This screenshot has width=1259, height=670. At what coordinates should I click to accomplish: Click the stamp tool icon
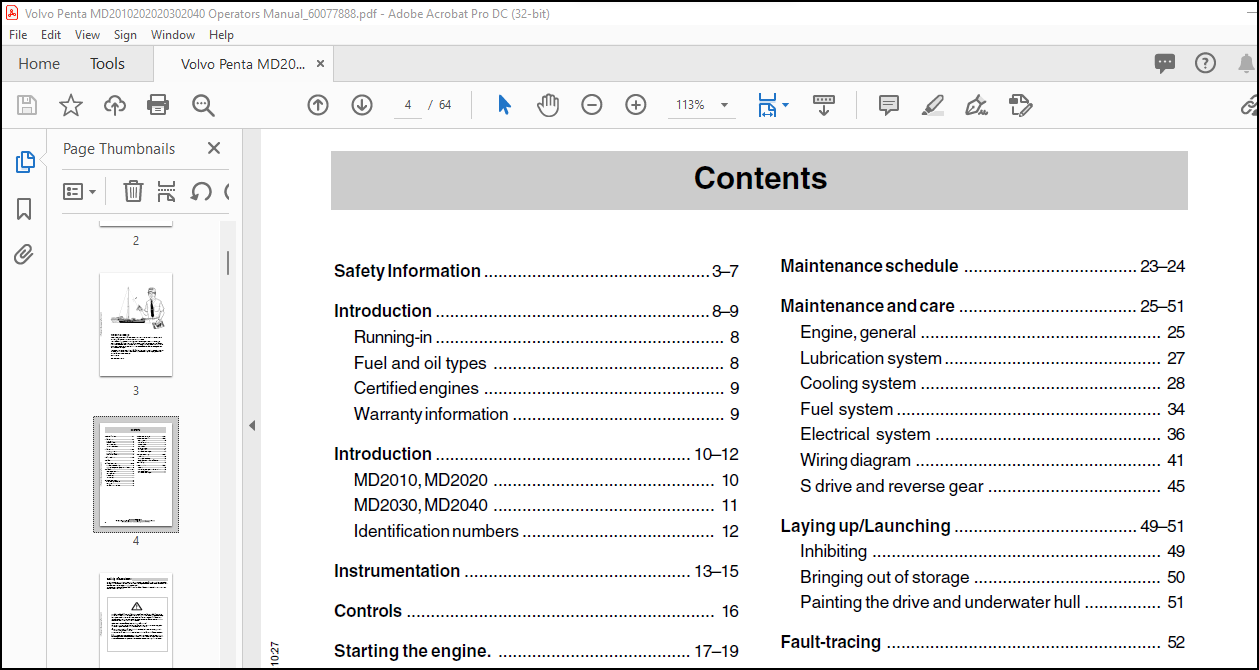point(1020,105)
